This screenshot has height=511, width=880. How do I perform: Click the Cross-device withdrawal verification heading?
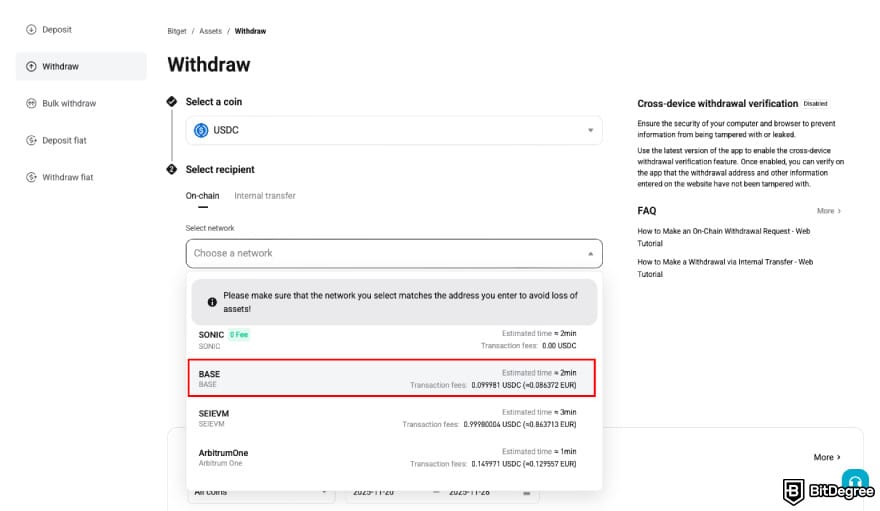(x=717, y=103)
